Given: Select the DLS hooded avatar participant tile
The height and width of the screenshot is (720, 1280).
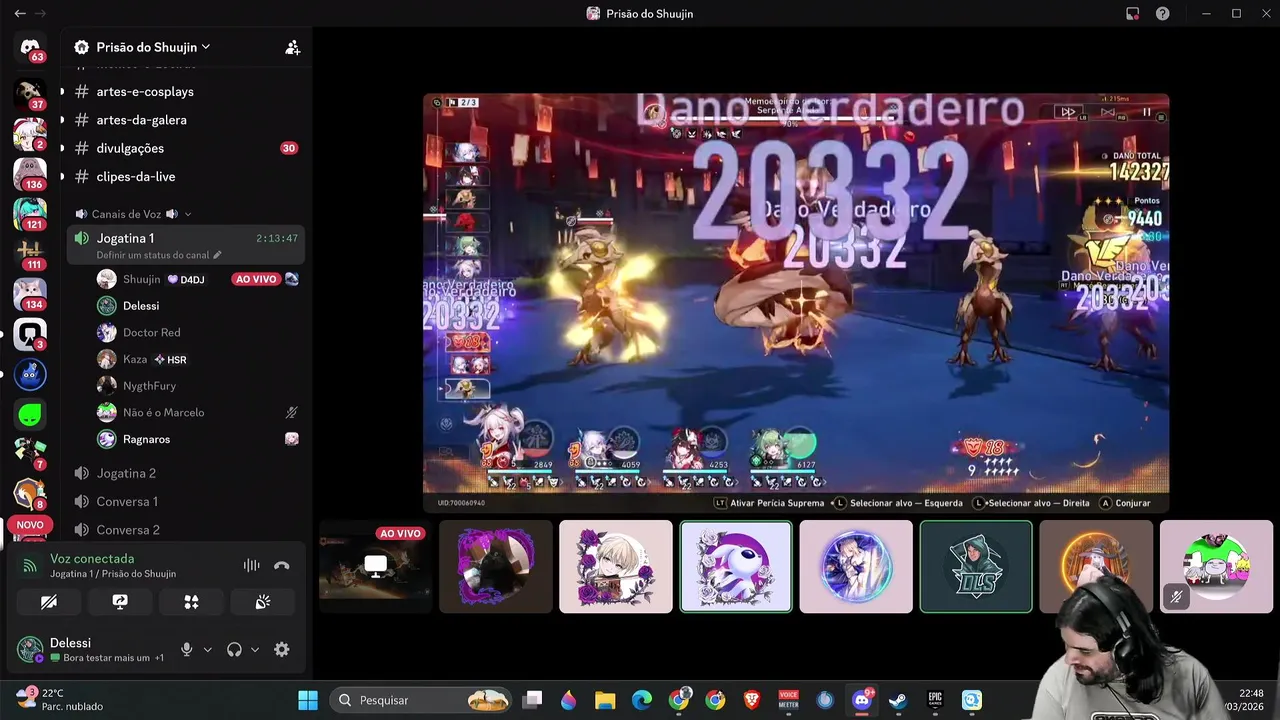Looking at the screenshot, I should 976,566.
